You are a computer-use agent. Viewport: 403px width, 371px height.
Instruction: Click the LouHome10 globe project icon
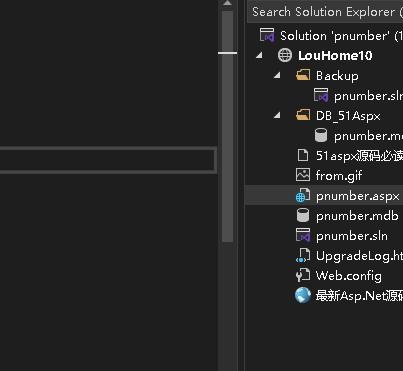285,55
